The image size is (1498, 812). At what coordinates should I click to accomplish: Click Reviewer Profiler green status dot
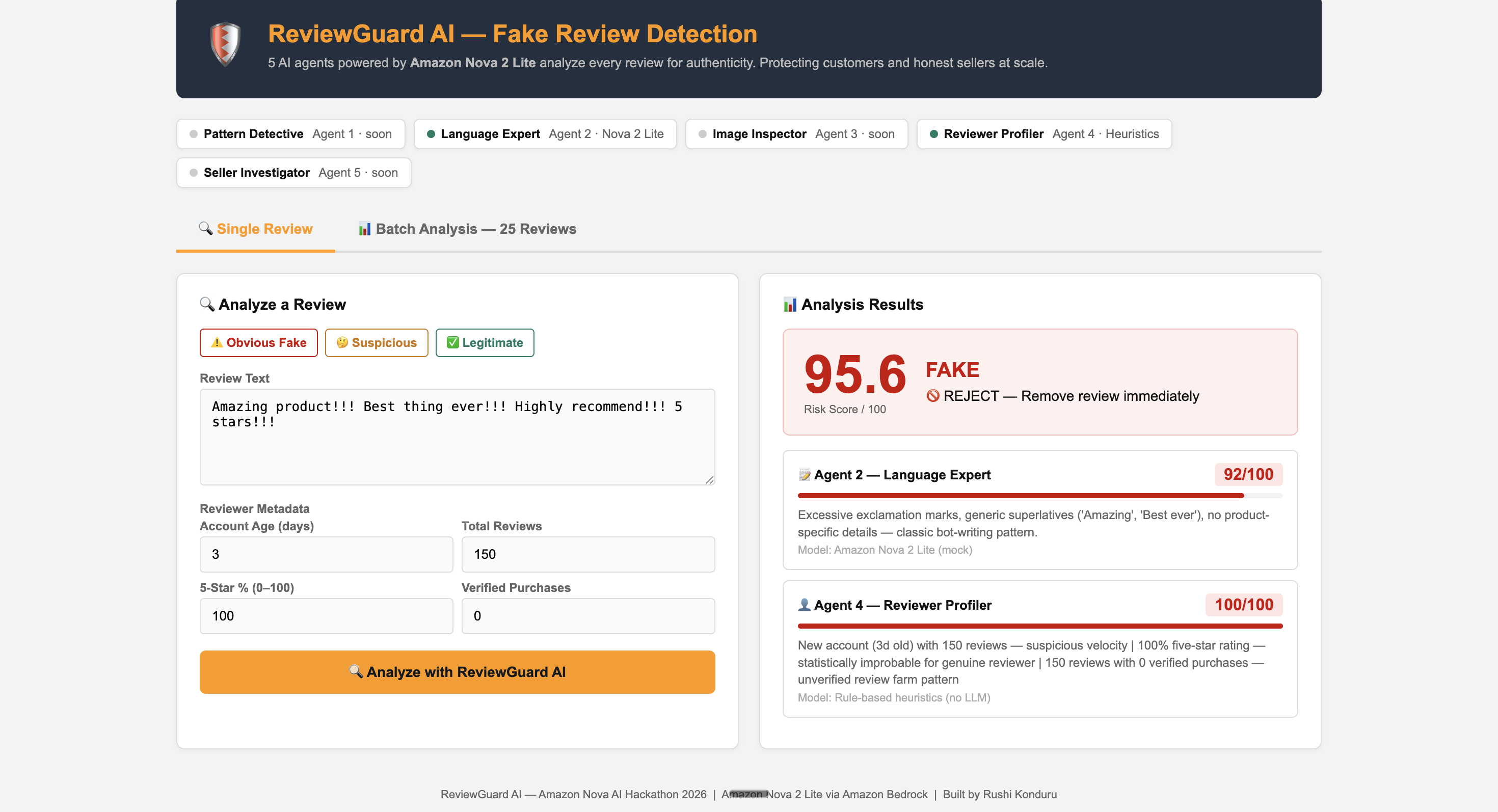pyautogui.click(x=934, y=134)
